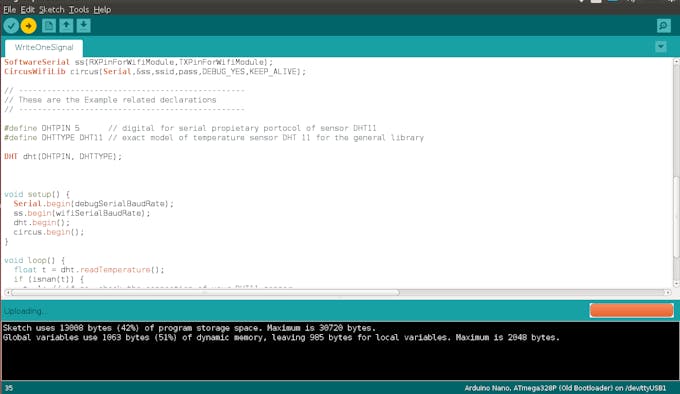This screenshot has height=394, width=680.
Task: Create a new sketch with the New icon
Action: (x=49, y=26)
